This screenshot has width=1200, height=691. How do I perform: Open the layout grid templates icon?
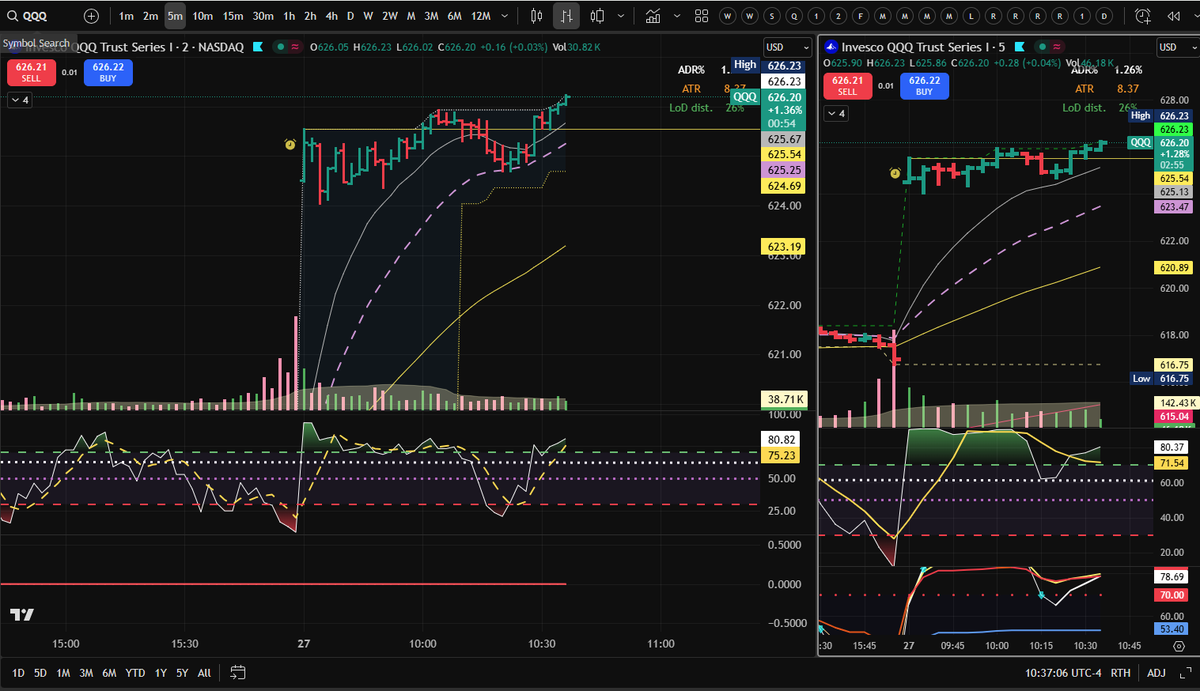(701, 16)
